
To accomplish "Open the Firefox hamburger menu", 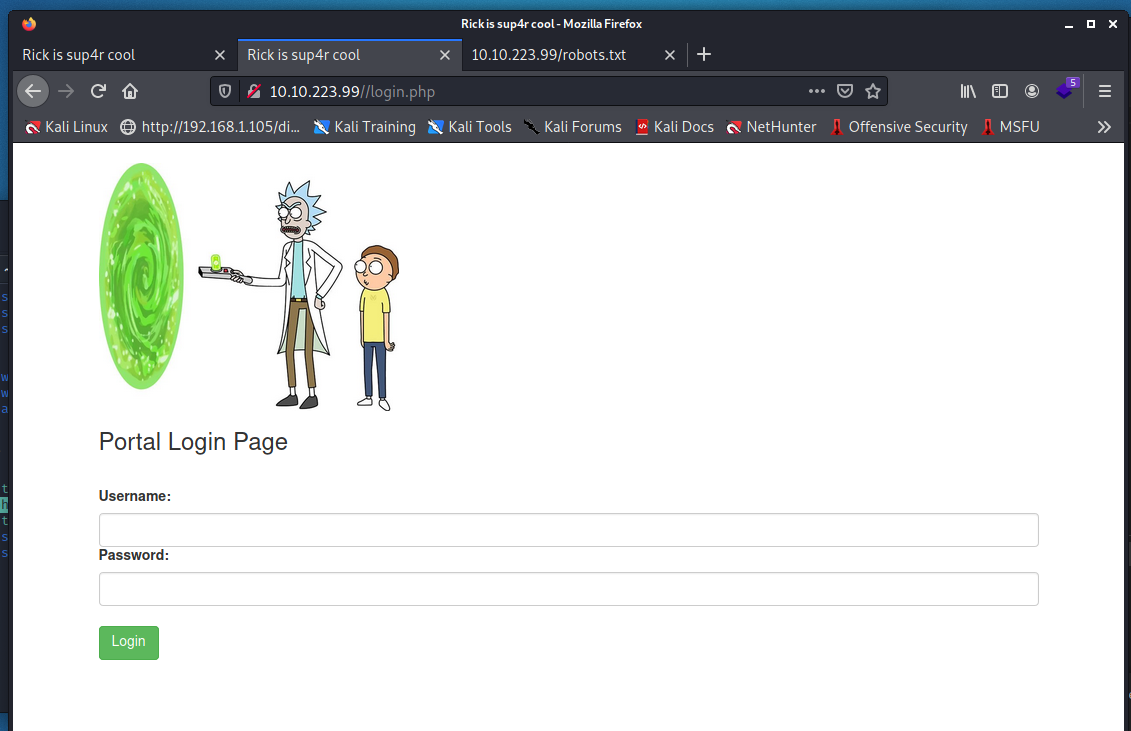I will tap(1105, 91).
